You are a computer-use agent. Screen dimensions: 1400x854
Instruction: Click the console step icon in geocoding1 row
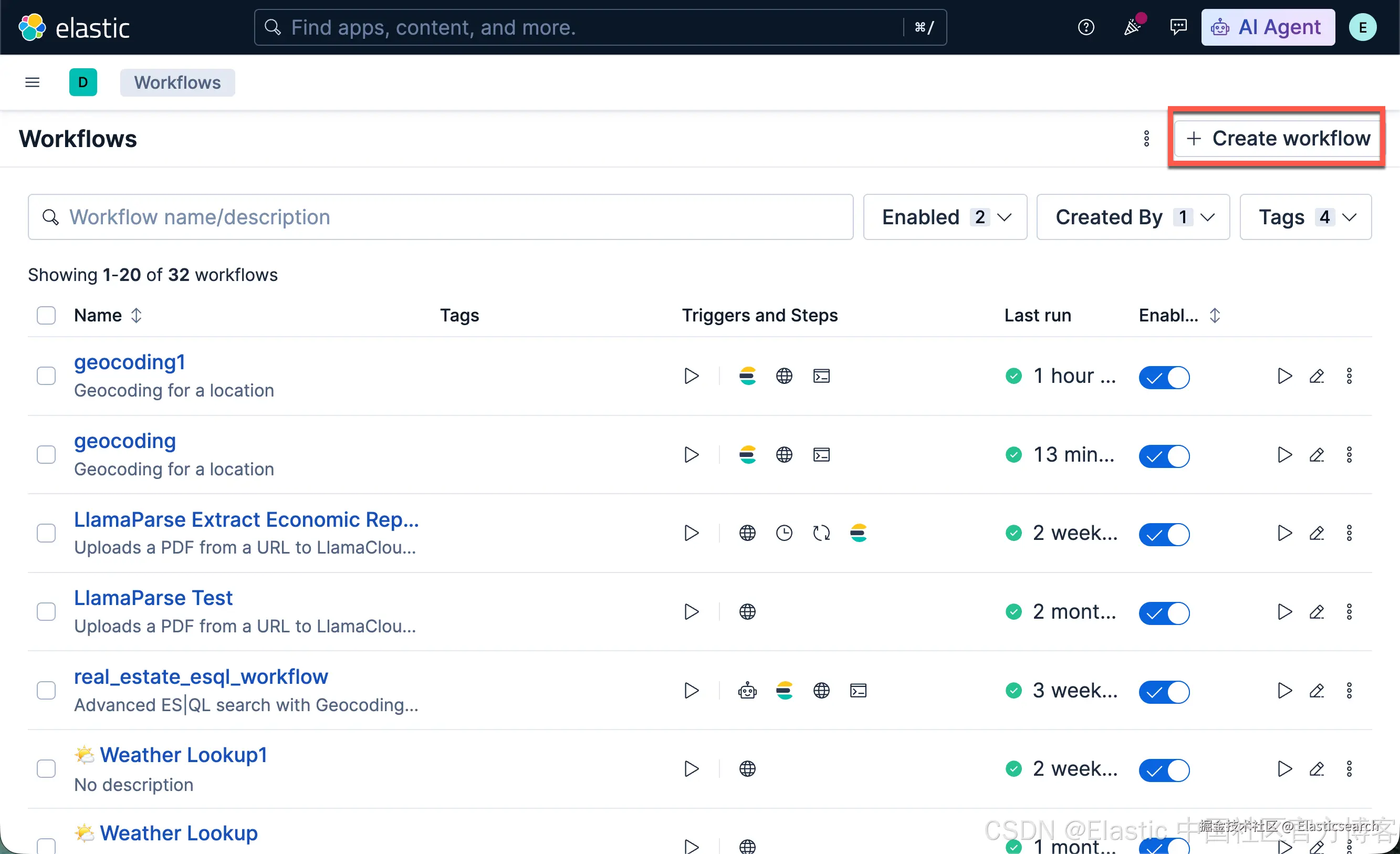(821, 376)
